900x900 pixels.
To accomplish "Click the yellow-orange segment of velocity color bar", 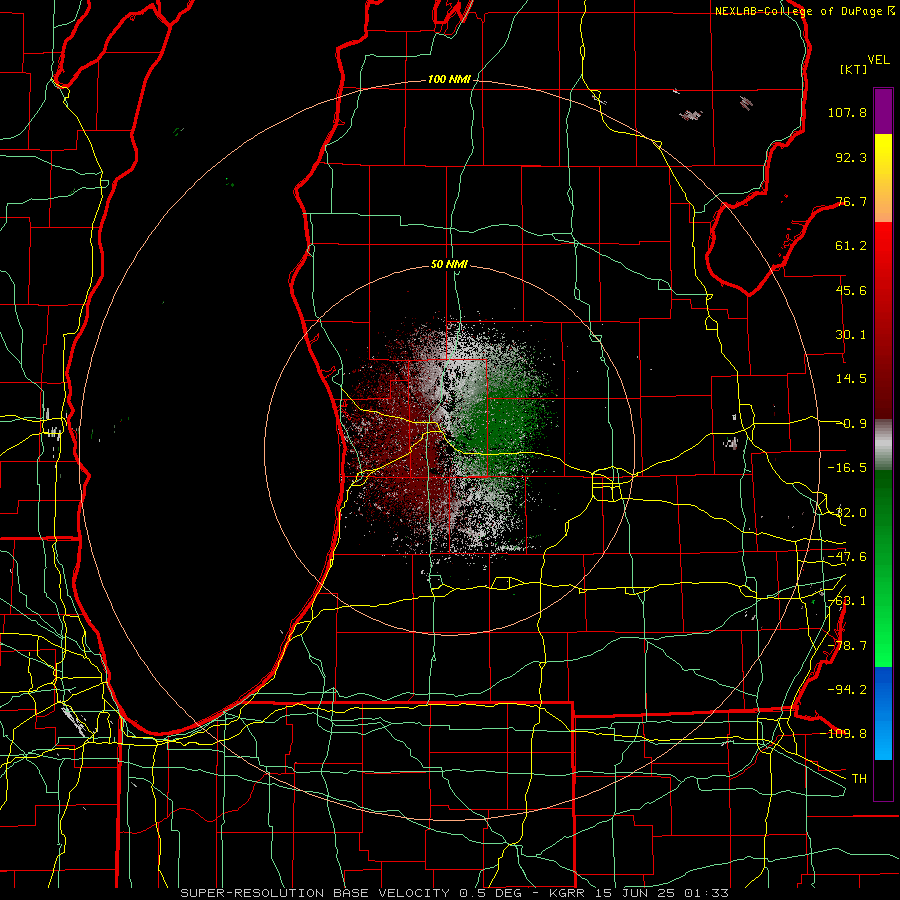I will tap(883, 178).
